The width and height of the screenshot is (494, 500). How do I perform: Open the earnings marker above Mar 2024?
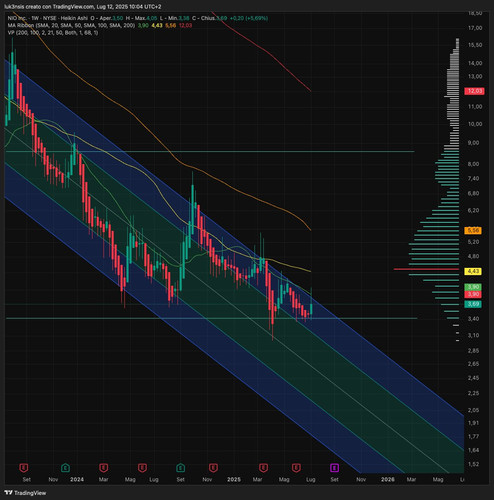pyautogui.click(x=104, y=468)
